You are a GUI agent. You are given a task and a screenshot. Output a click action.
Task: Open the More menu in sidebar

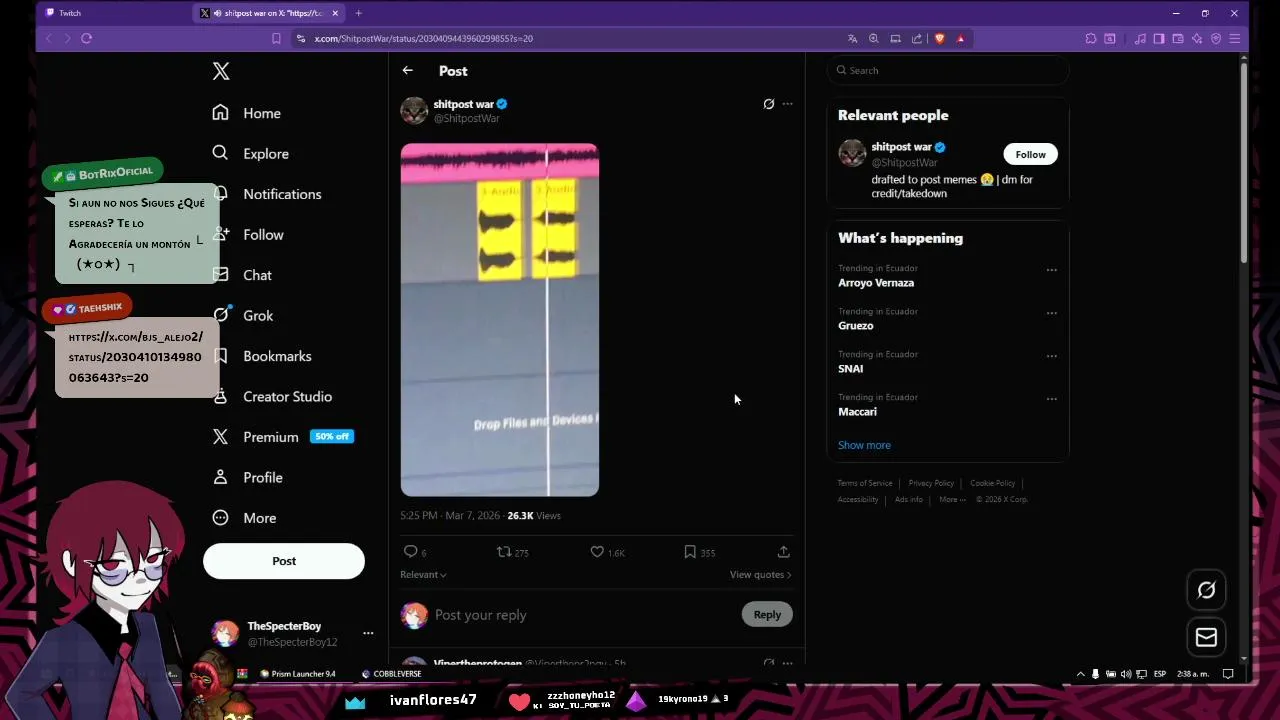pos(244,518)
